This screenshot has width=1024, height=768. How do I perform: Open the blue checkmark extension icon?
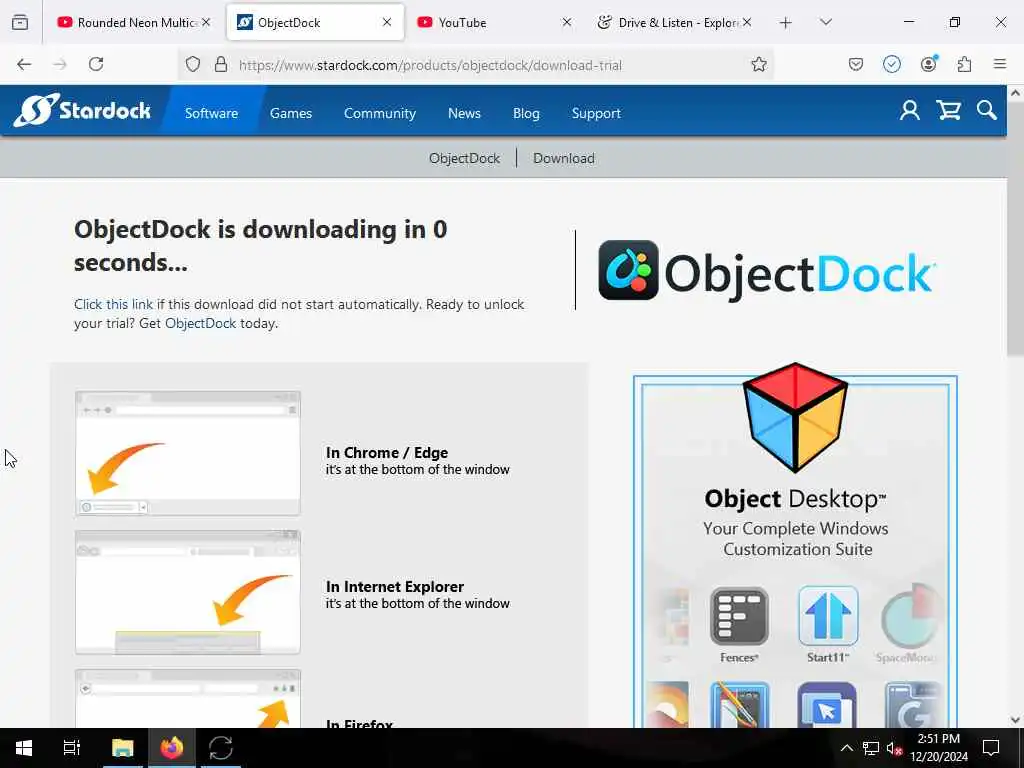[891, 64]
